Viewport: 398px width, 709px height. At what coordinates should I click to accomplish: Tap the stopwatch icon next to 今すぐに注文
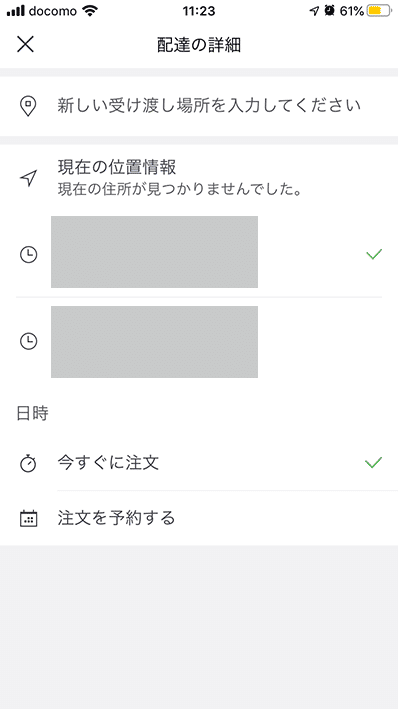tap(28, 463)
